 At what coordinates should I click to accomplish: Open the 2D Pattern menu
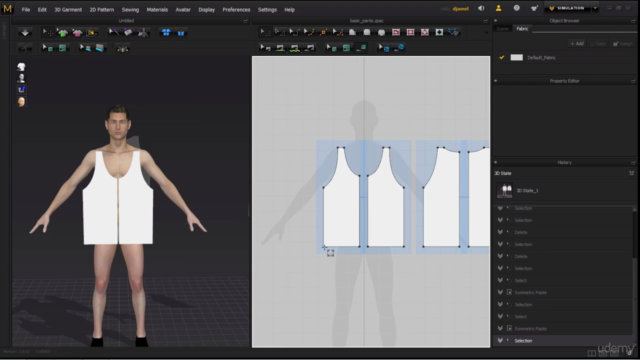point(102,9)
